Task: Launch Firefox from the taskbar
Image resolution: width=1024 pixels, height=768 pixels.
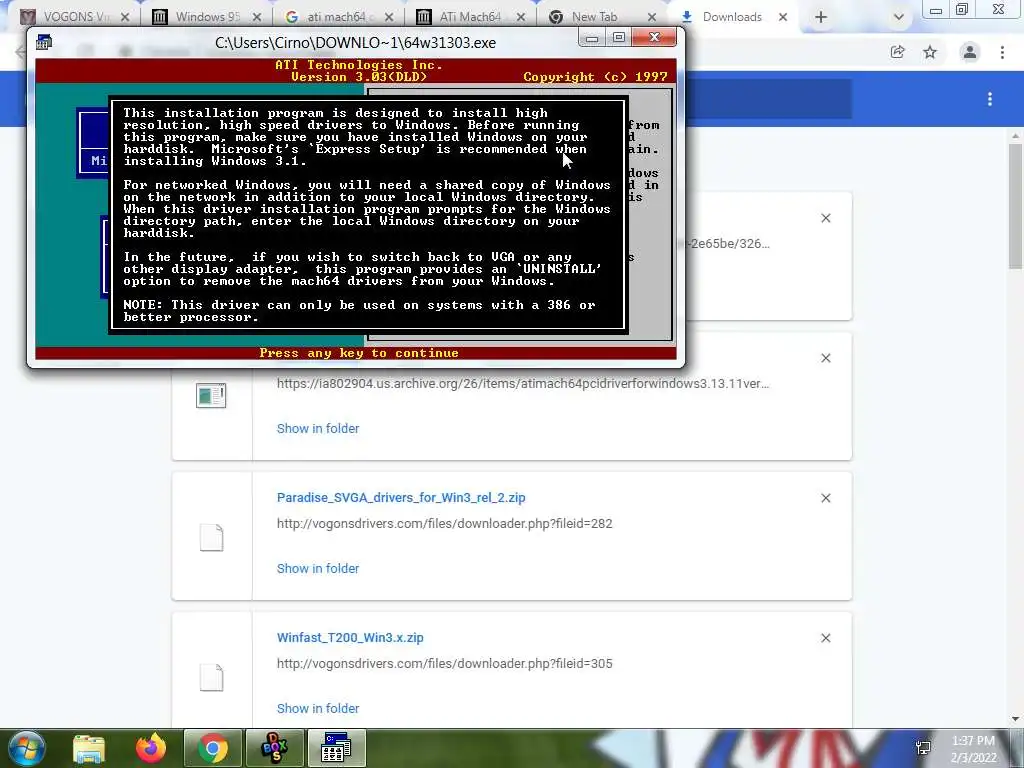Action: click(x=151, y=748)
